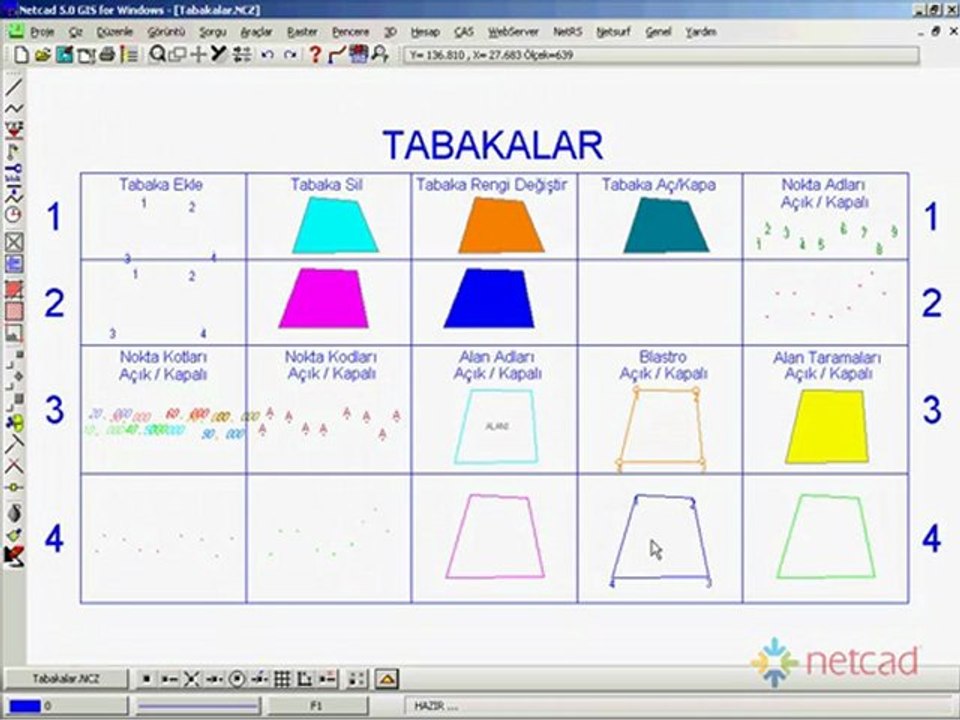Select the zigzag polyline tool

point(14,108)
